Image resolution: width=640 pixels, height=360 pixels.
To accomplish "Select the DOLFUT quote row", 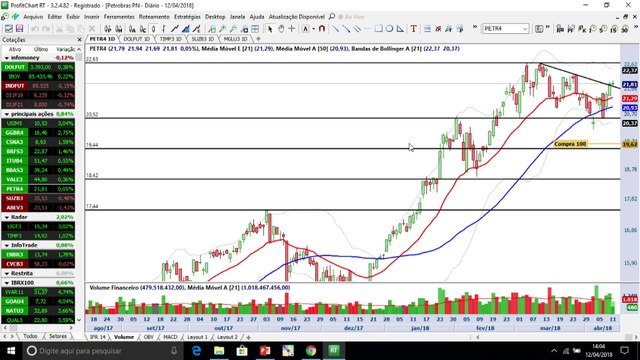I will 38,67.
